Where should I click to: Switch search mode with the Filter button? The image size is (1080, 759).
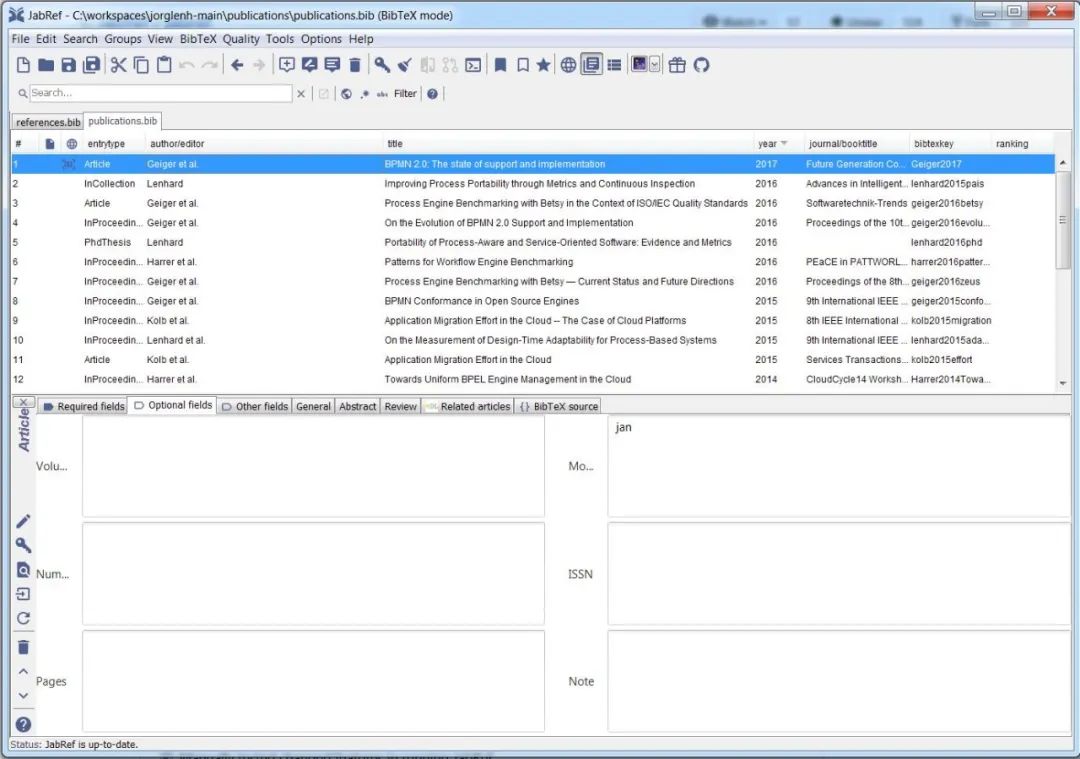(x=405, y=93)
